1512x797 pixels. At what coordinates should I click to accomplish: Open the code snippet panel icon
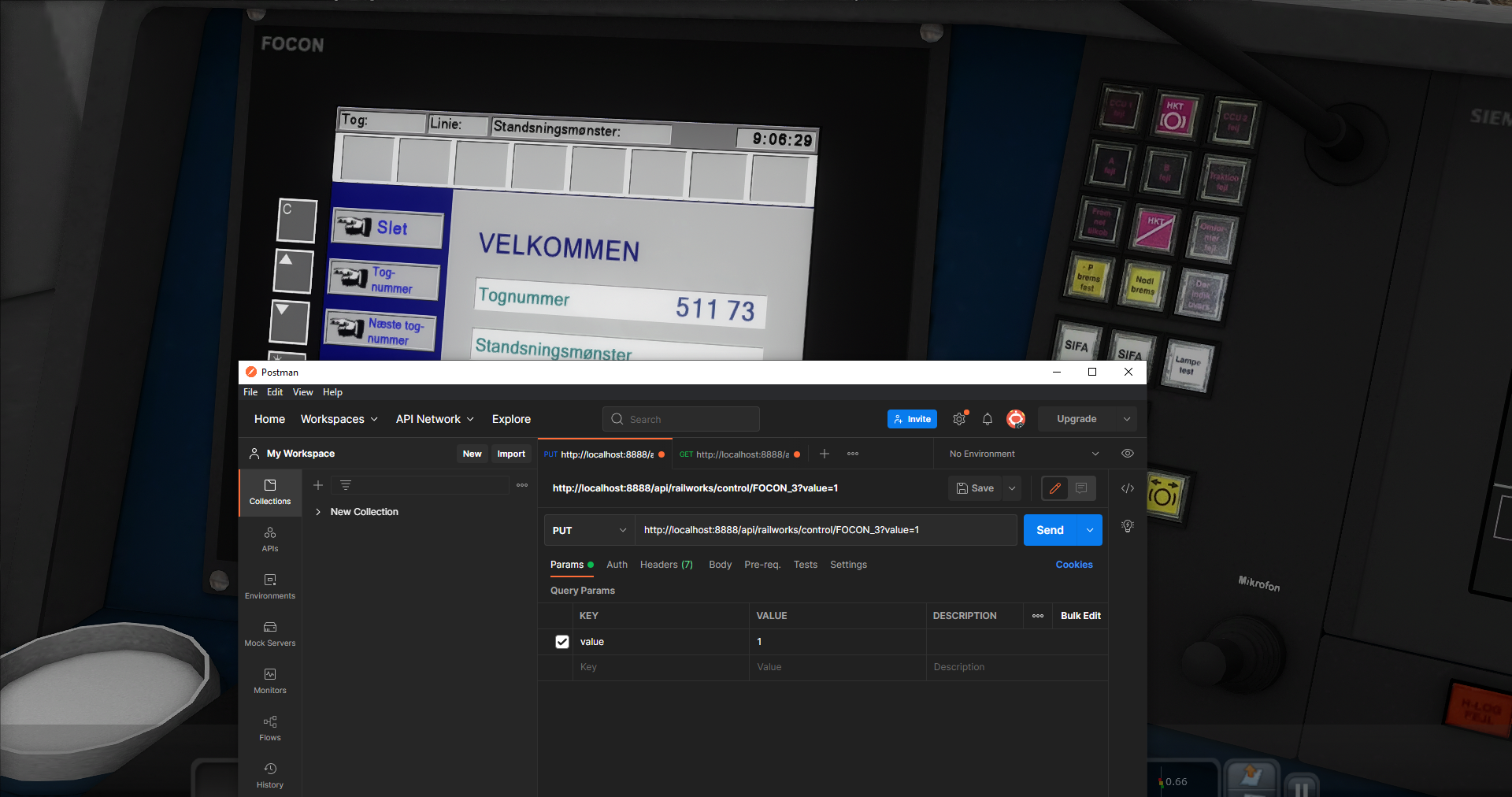(x=1128, y=488)
